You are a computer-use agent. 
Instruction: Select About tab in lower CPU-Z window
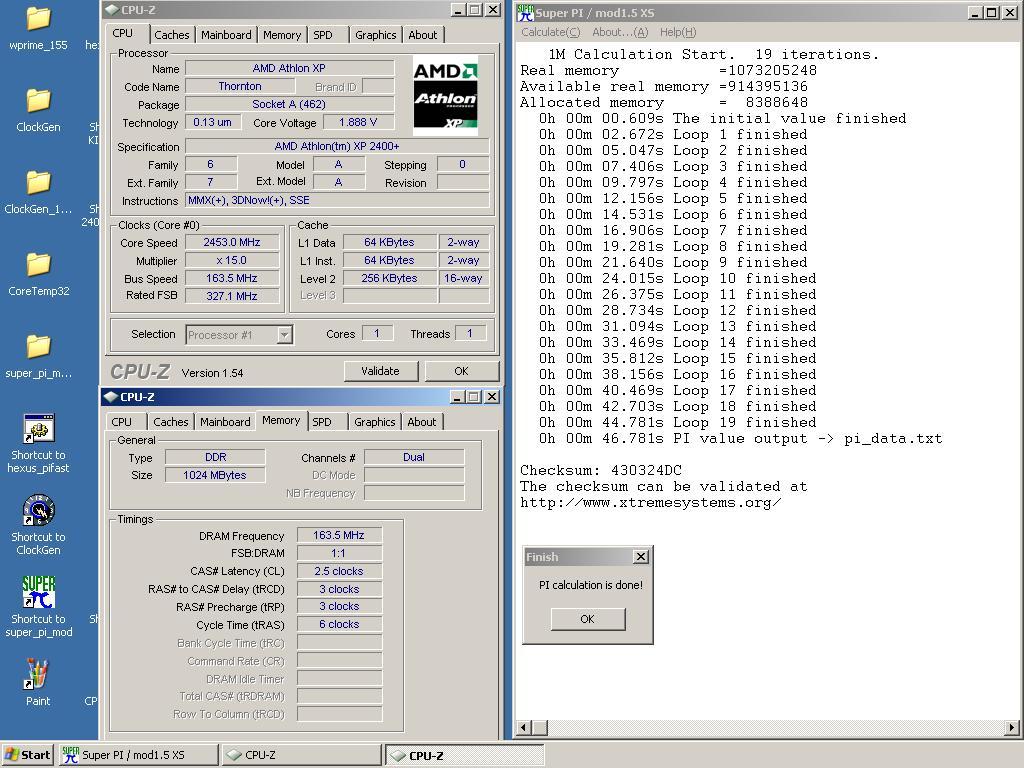point(422,422)
